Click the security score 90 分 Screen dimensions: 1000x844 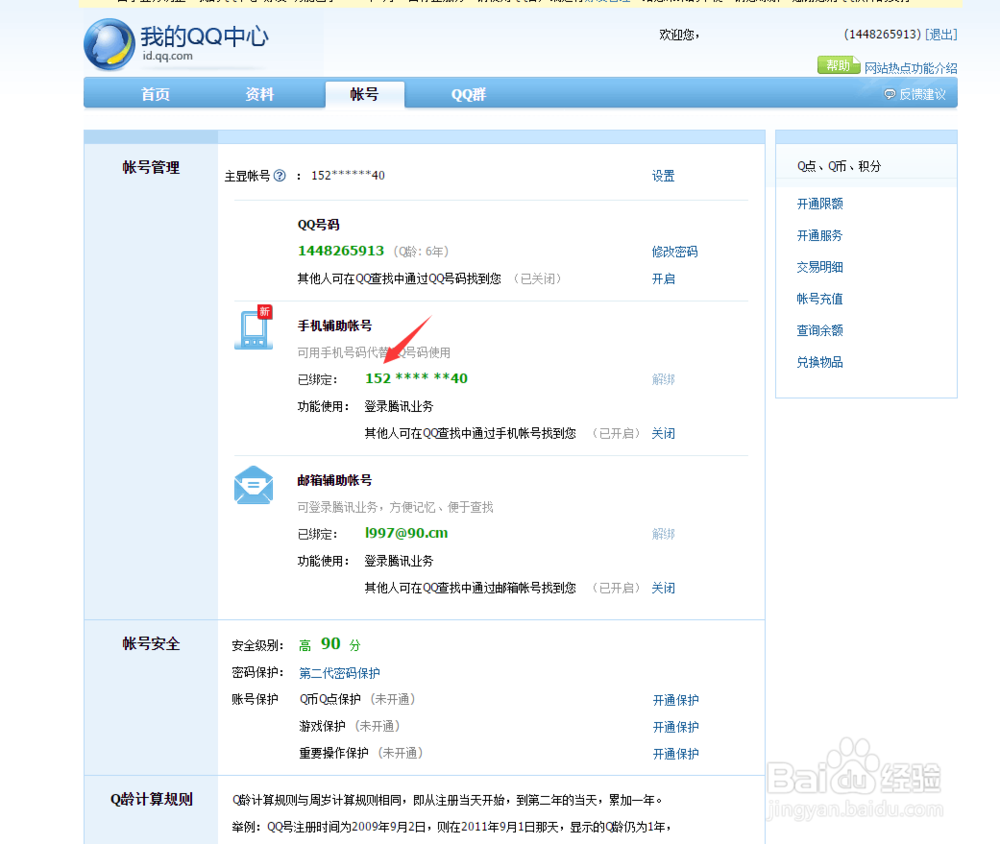[x=341, y=644]
